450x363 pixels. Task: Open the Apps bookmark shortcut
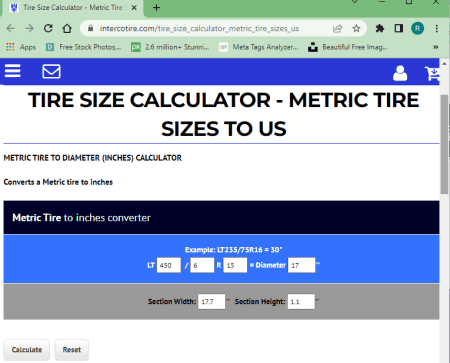click(21, 47)
